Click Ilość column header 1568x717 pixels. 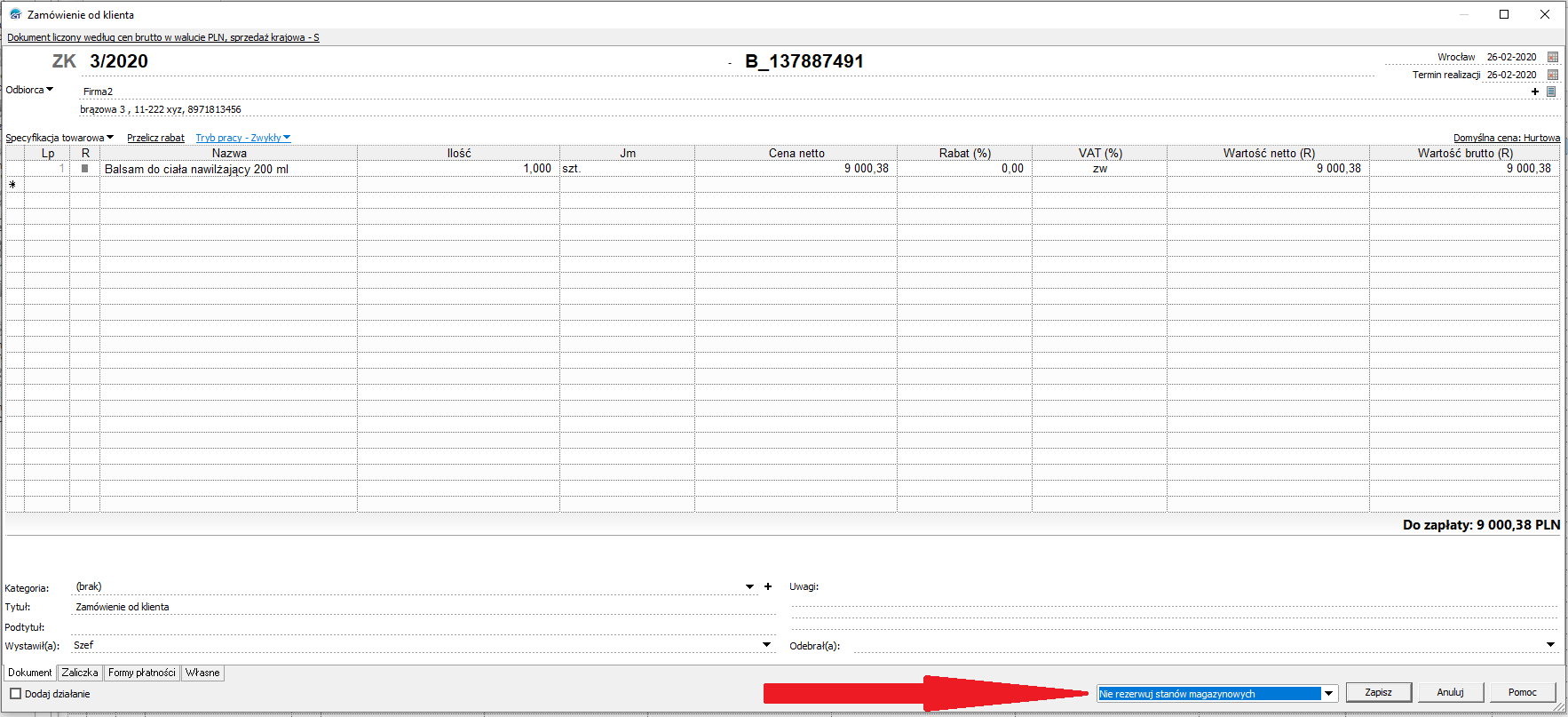point(459,153)
